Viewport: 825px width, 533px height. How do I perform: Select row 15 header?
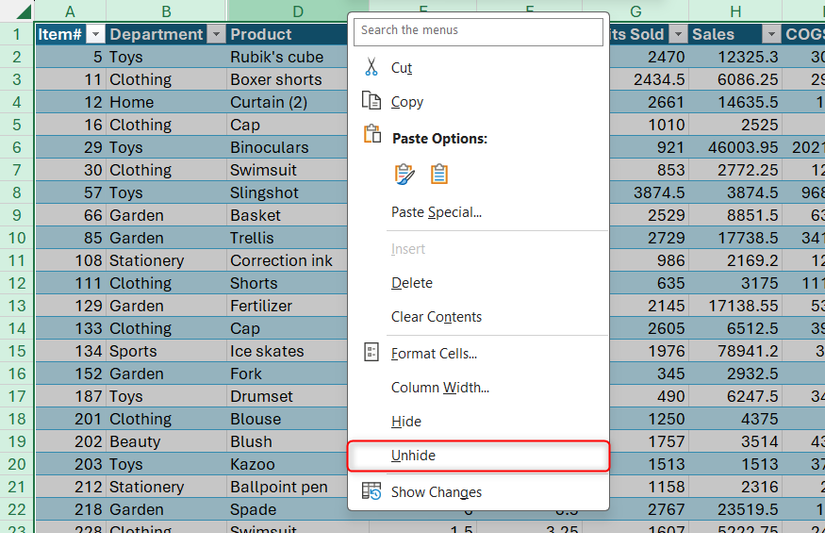pos(17,351)
